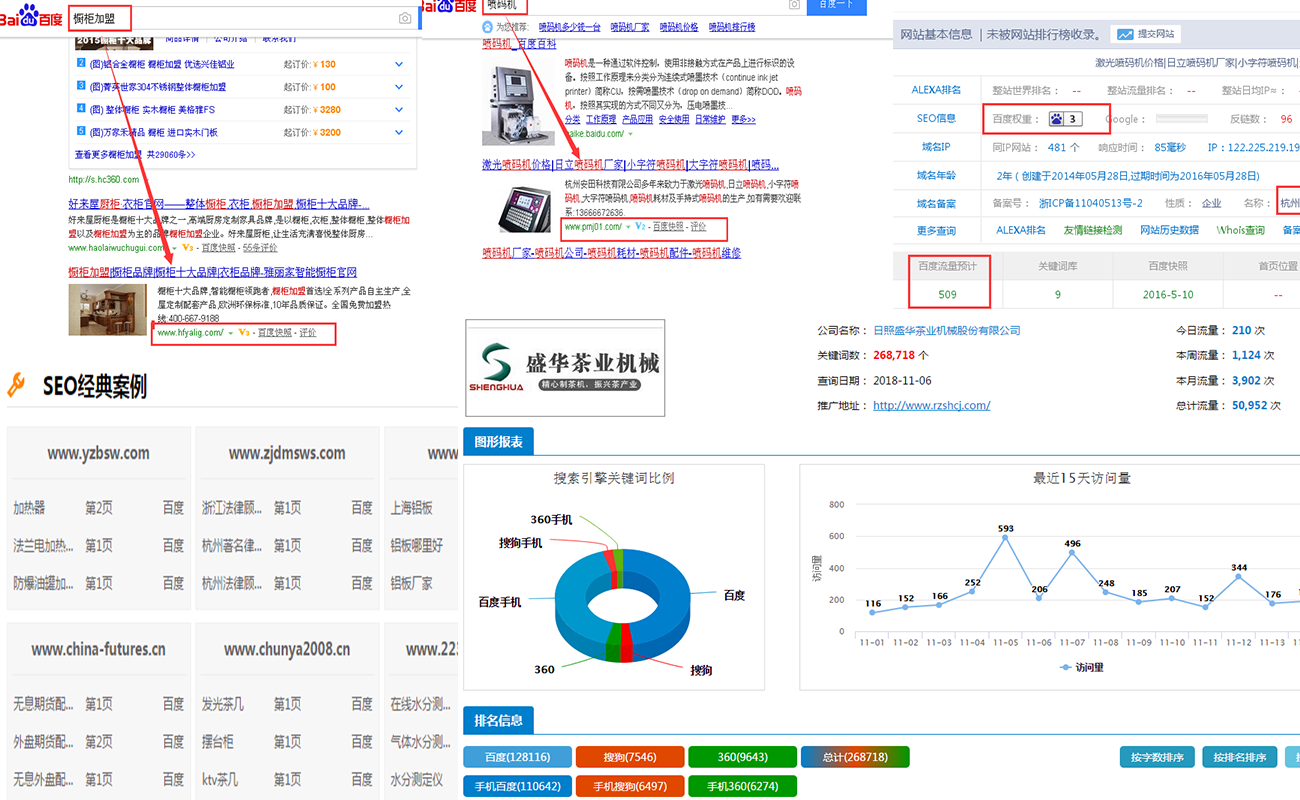Click camera icon in 橱柜加盟 search bar
Viewport: 1300px width, 800px height.
click(404, 18)
